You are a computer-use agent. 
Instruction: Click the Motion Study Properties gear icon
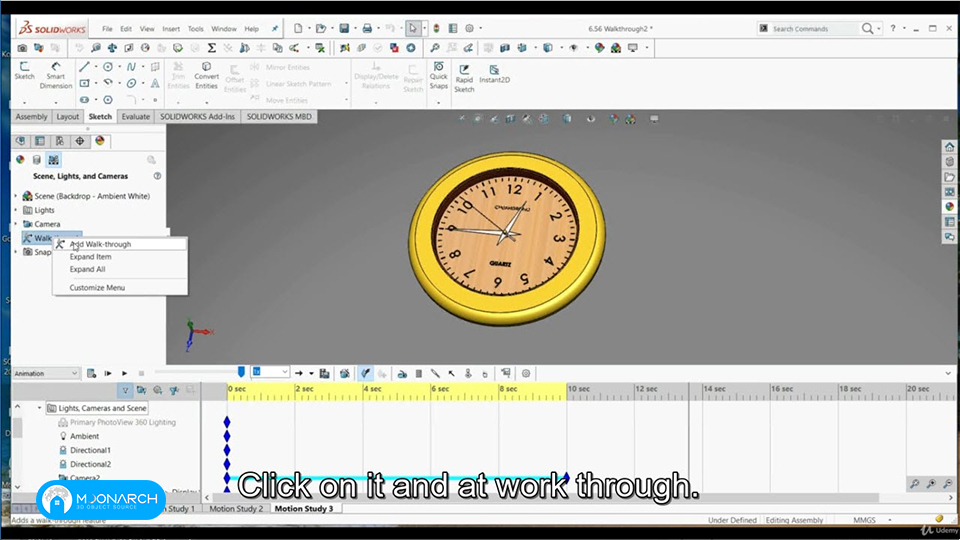coord(526,373)
